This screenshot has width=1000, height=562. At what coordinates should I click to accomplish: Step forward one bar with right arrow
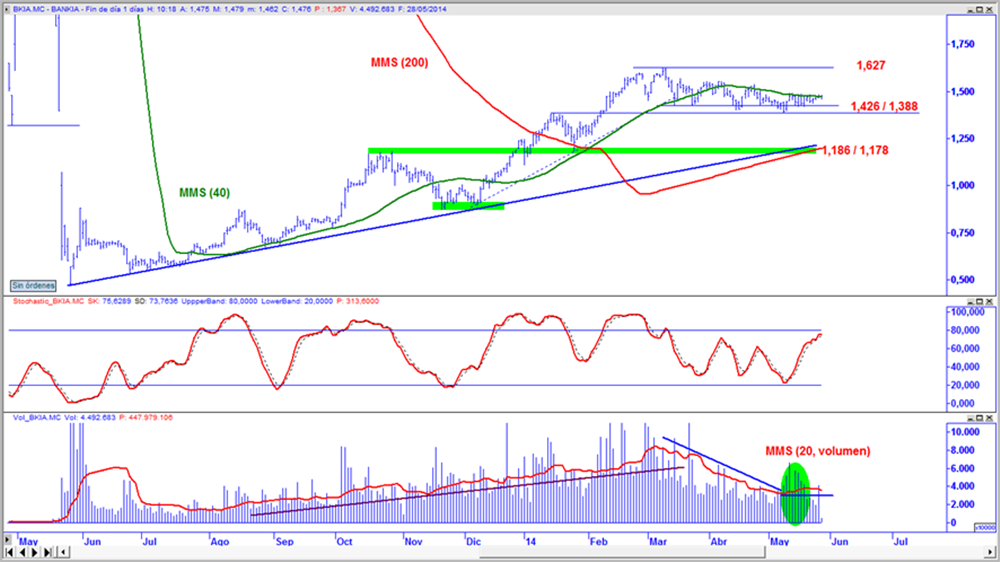[34, 552]
